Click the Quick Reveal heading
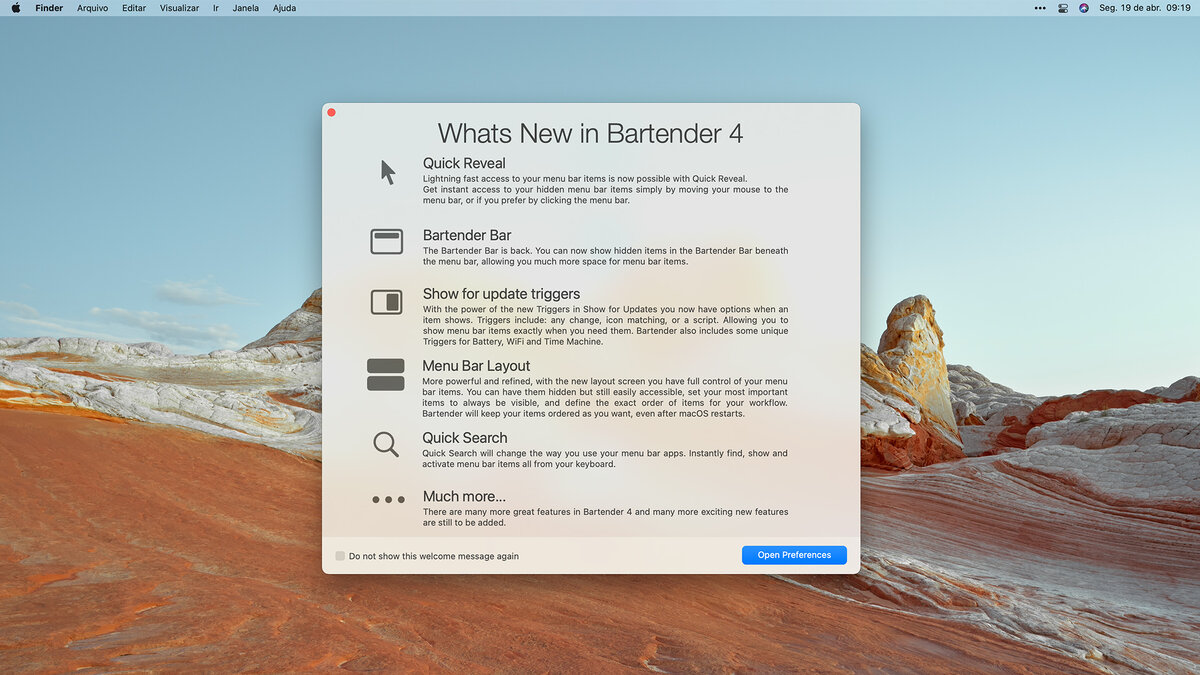Viewport: 1200px width, 675px height. pos(464,163)
